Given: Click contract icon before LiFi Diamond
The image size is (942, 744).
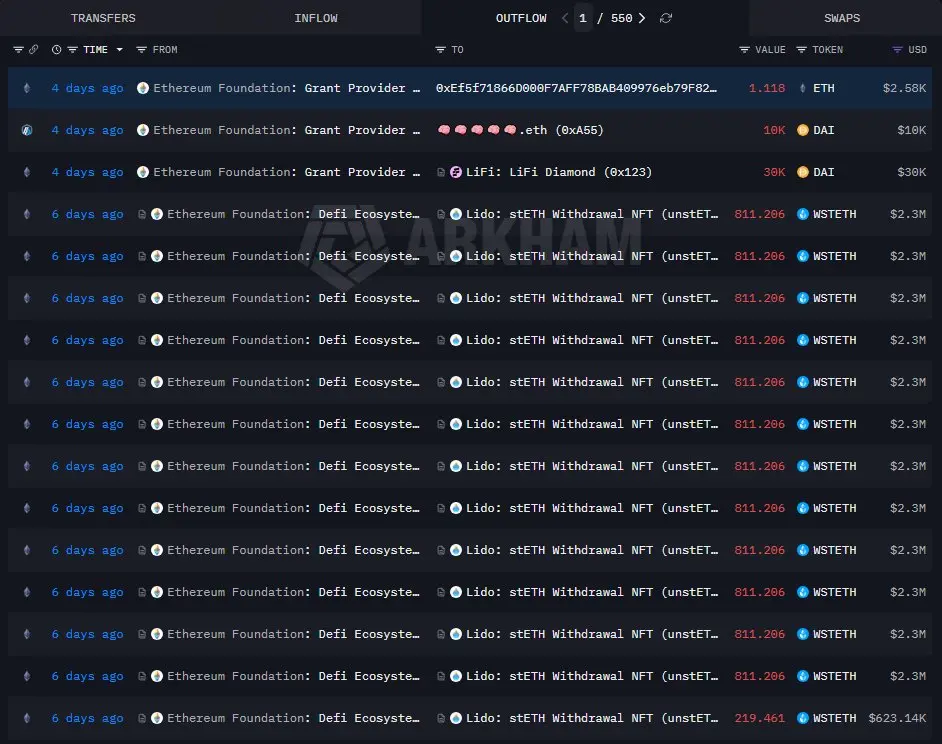Looking at the screenshot, I should click(441, 172).
